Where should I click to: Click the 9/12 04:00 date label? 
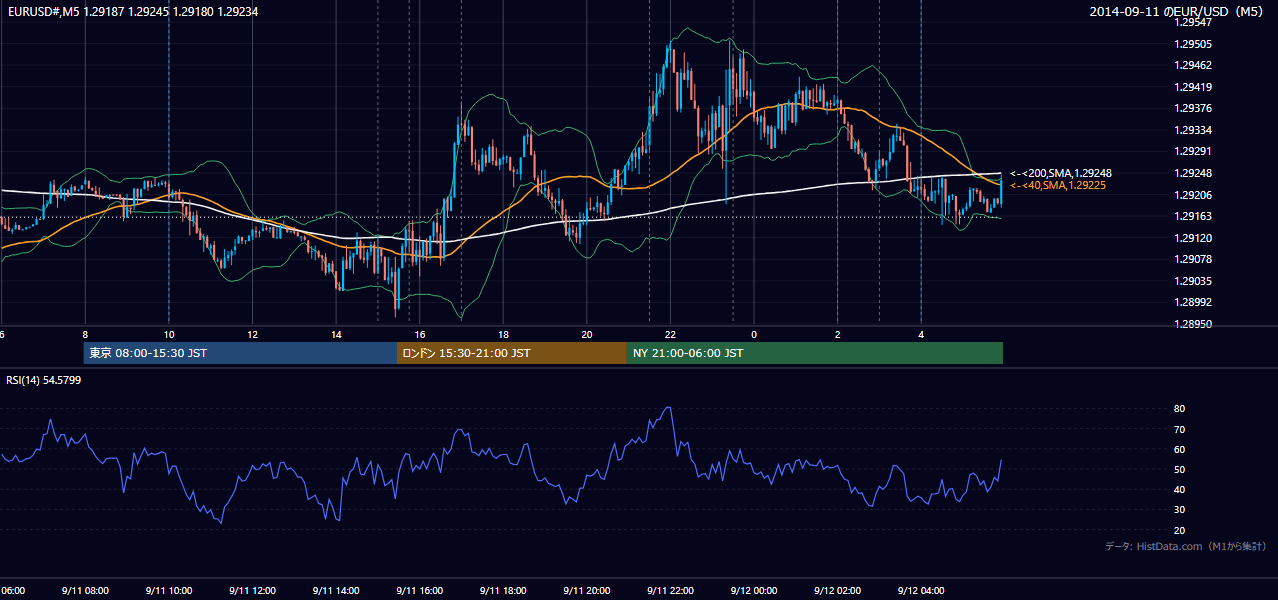point(921,590)
